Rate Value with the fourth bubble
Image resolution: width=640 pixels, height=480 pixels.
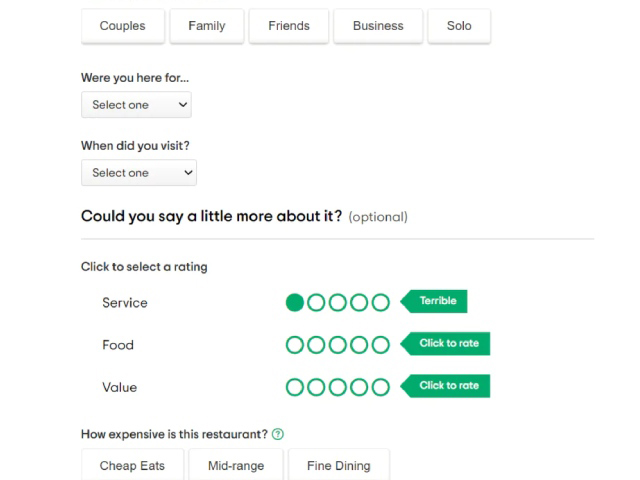pyautogui.click(x=359, y=387)
